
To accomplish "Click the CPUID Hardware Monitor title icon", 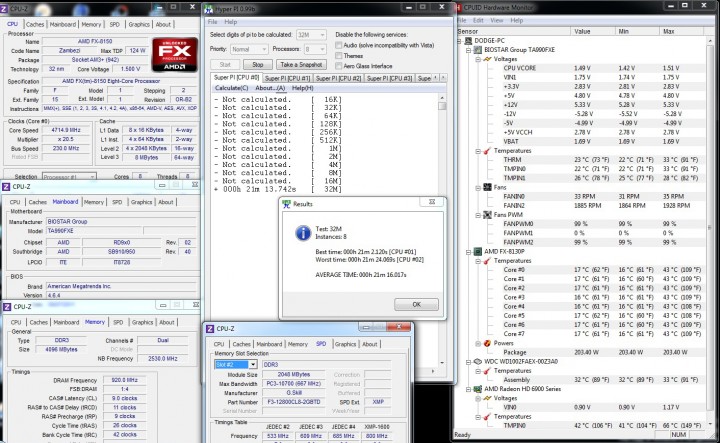I will [x=458, y=7].
